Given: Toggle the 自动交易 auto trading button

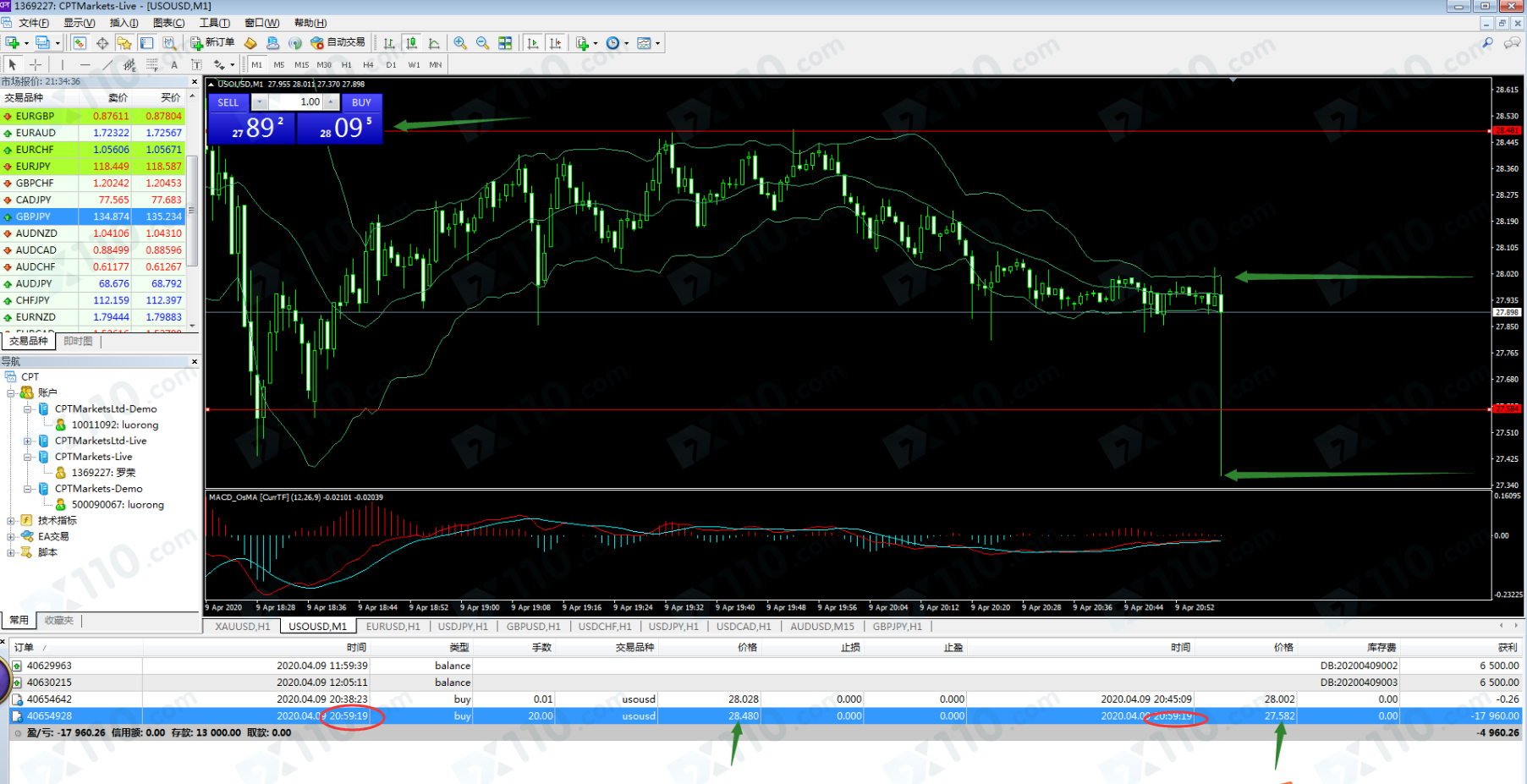Looking at the screenshot, I should point(338,42).
